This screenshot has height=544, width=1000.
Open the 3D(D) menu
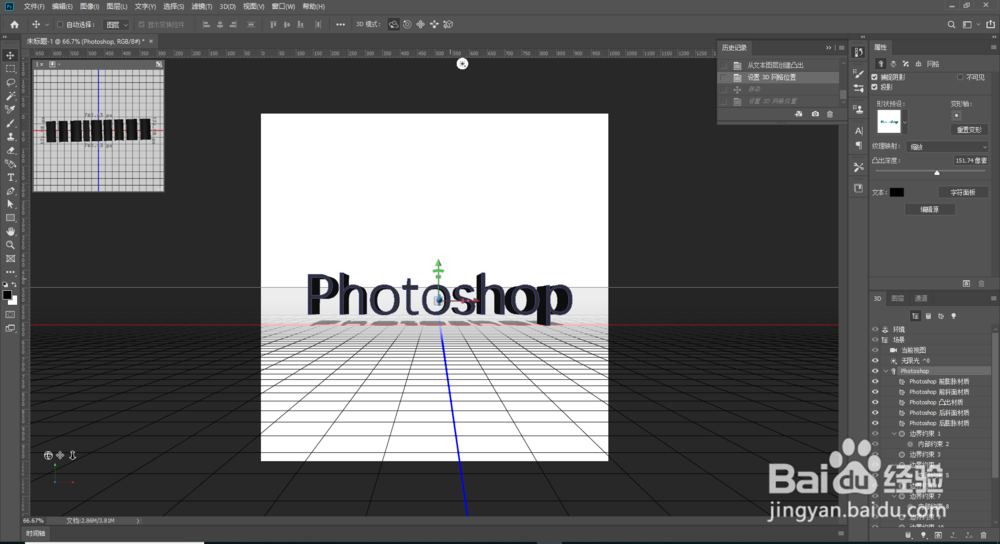(227, 6)
